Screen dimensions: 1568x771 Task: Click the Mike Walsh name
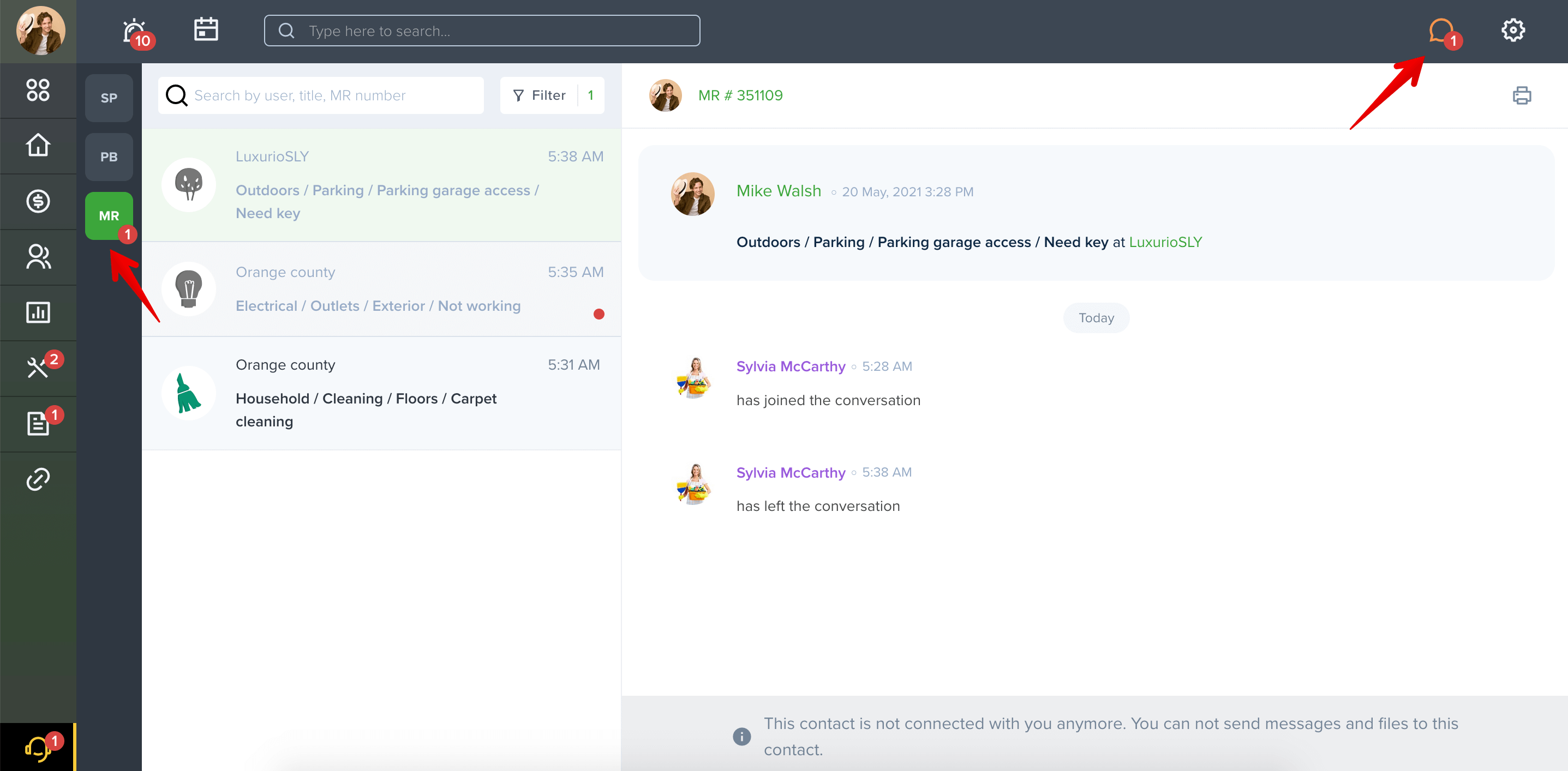779,191
